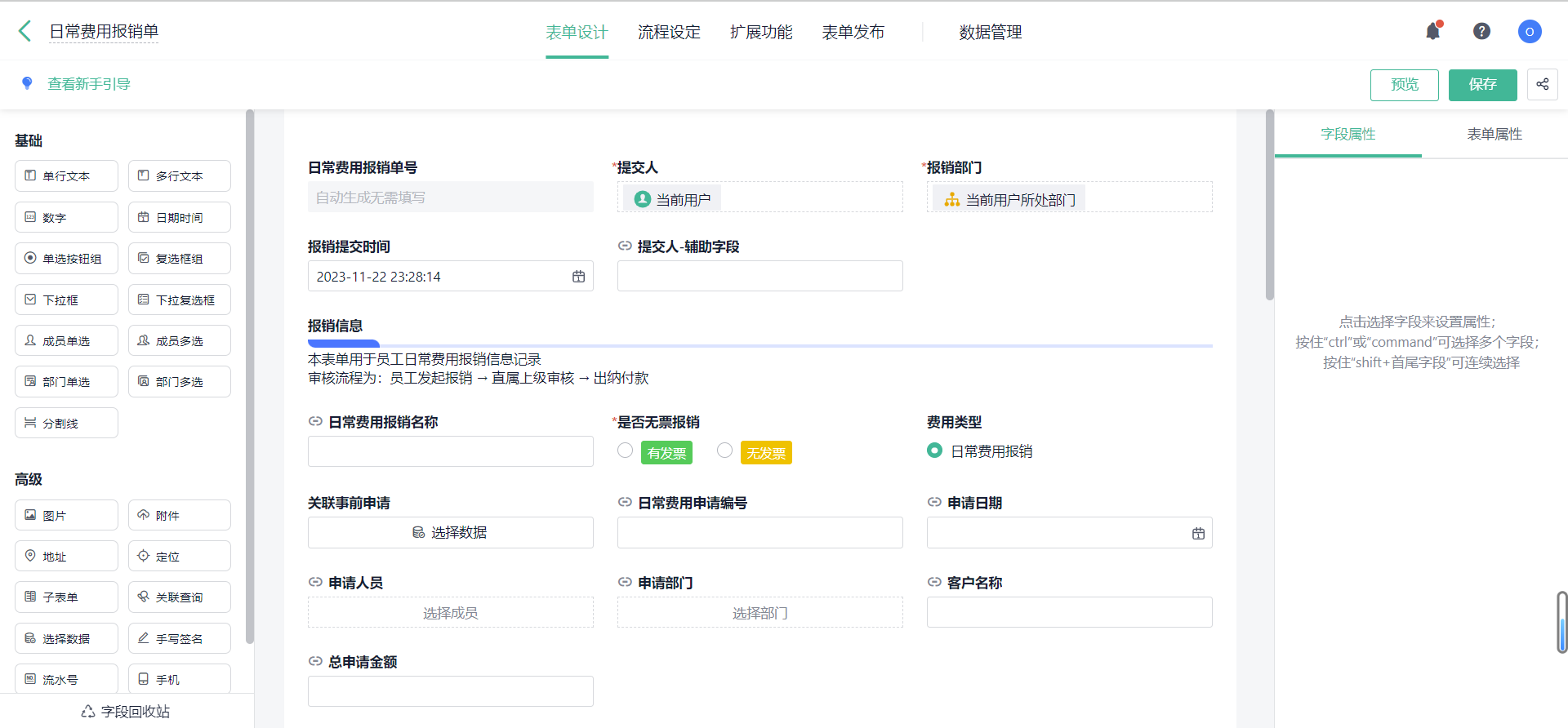Screen dimensions: 1568x728
Task: Open calendar icon in 报销提交时间 field
Action: (578, 277)
